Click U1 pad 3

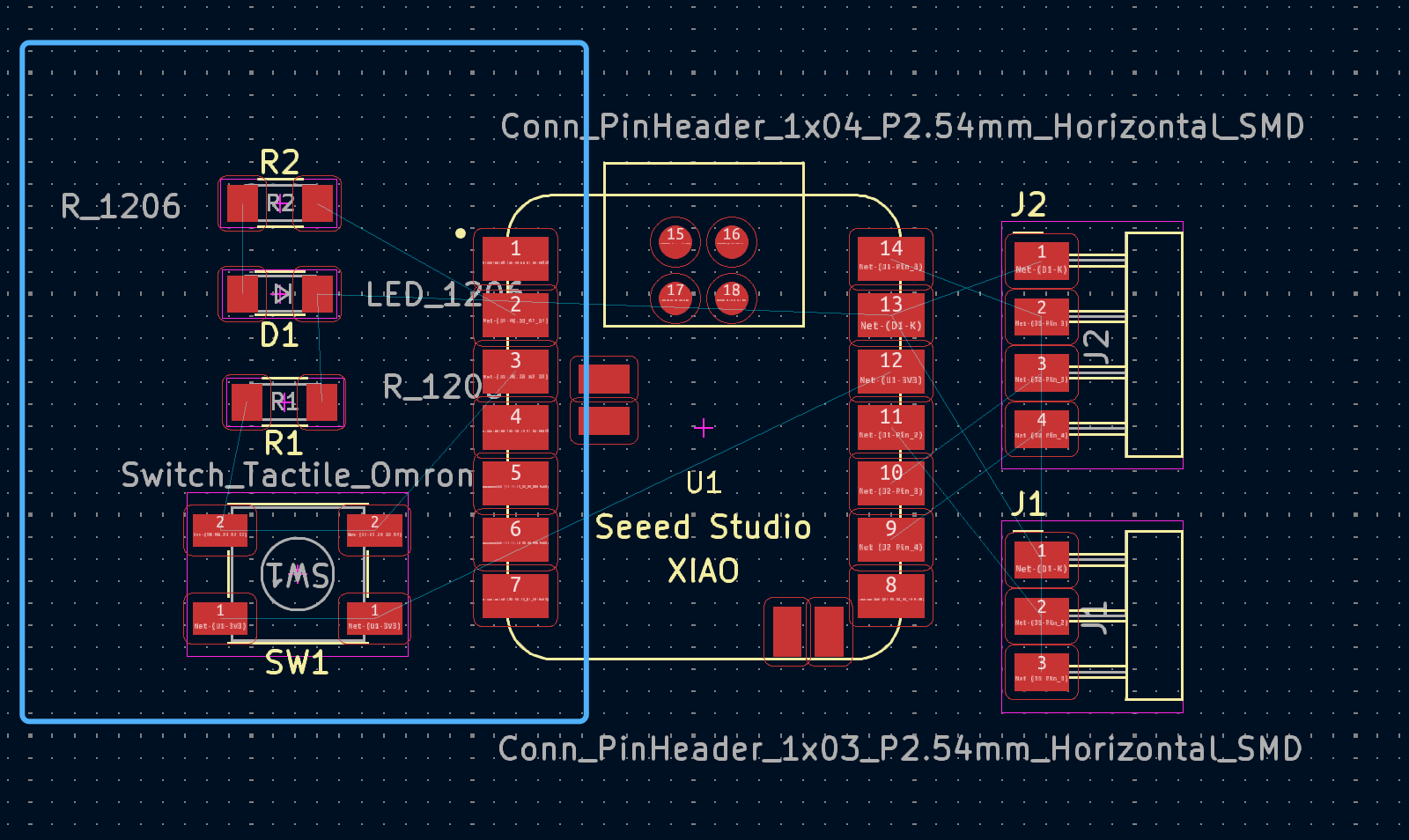(515, 370)
